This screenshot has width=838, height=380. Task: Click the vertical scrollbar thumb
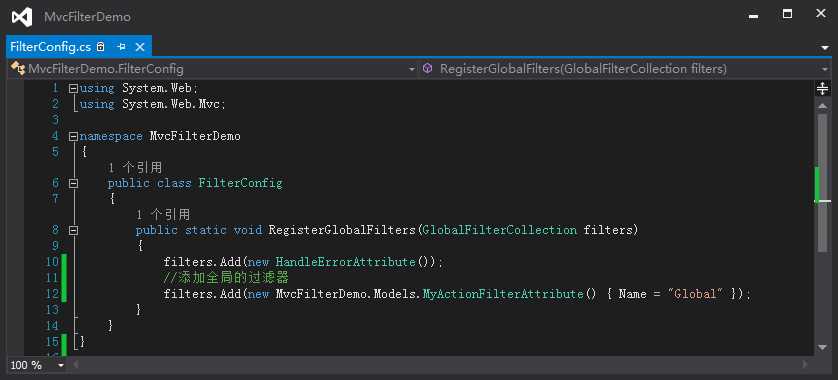pyautogui.click(x=823, y=182)
